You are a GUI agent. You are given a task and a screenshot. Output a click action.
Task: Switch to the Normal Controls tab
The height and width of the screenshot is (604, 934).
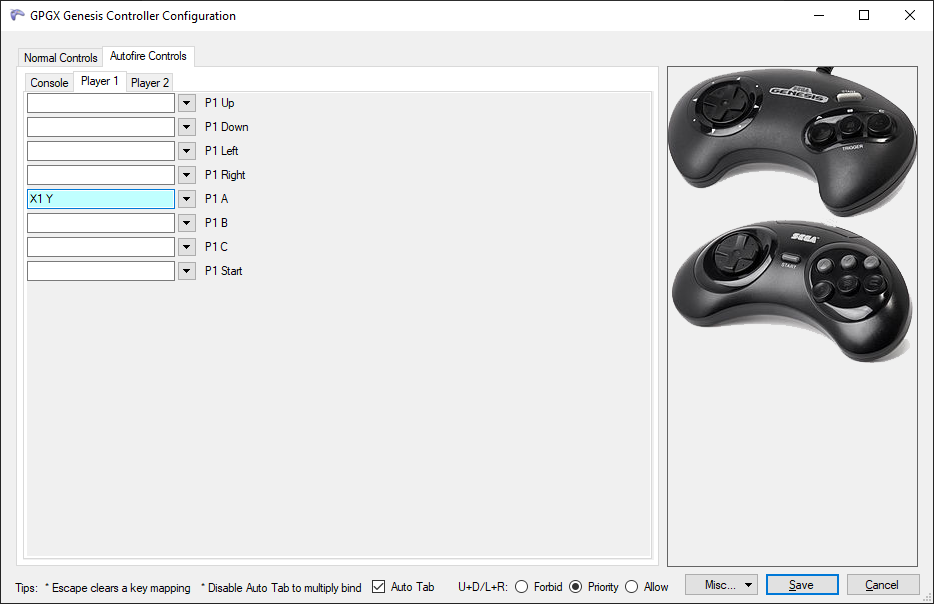coord(59,57)
